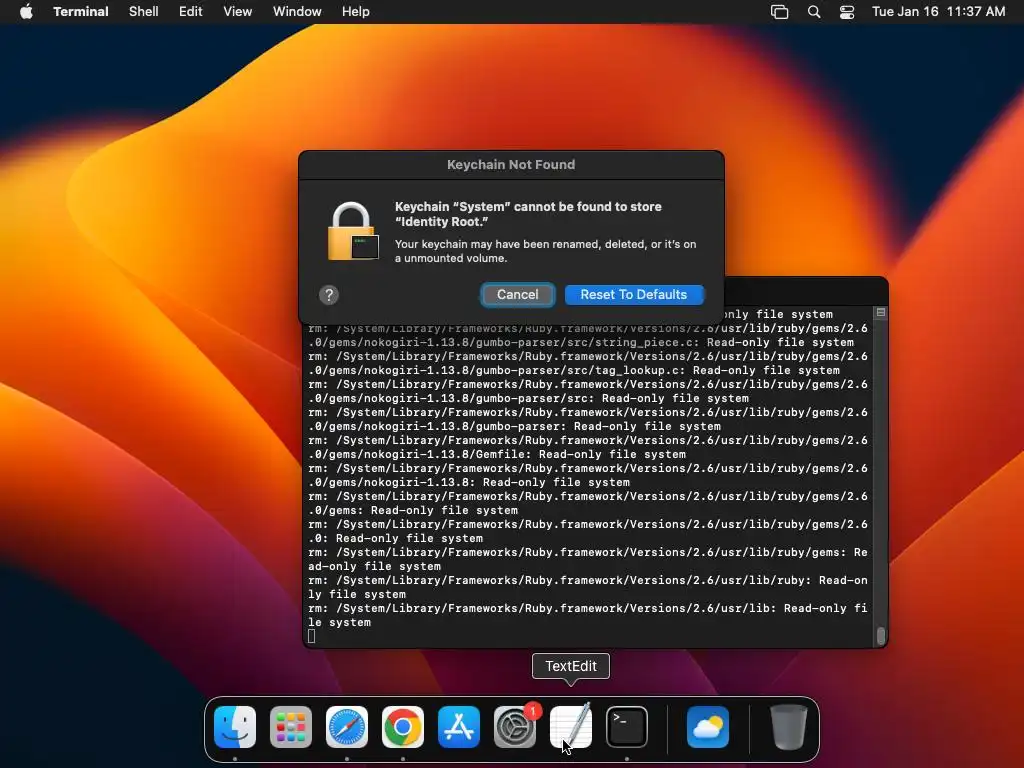Click the Terminal split pane icon

click(881, 313)
